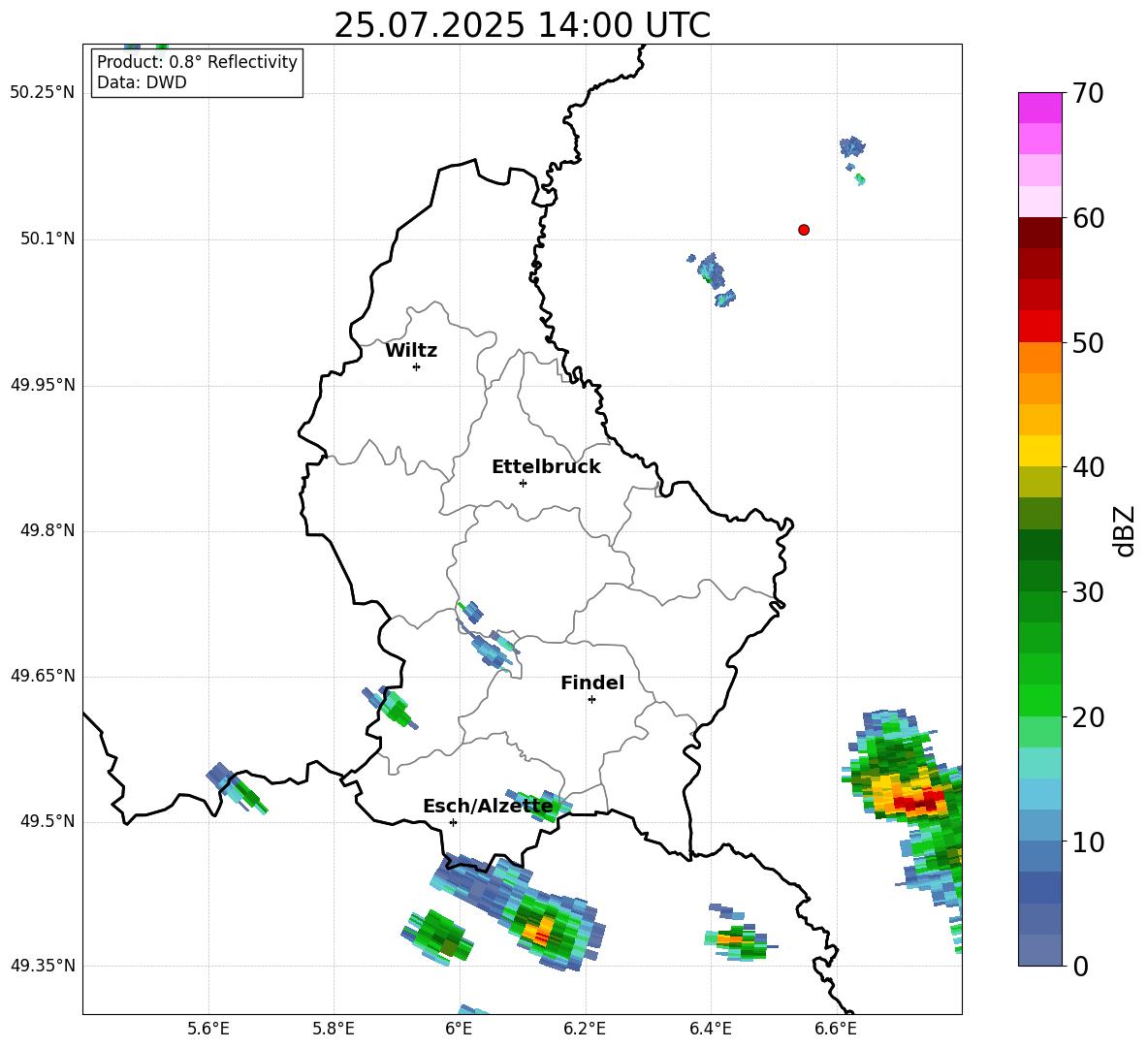Click the dBZ colorbar label

coord(1124,530)
